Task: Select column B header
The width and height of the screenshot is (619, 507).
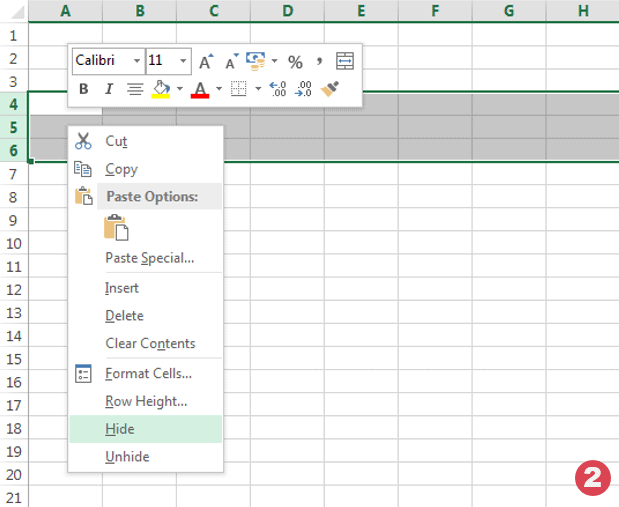Action: click(x=139, y=11)
